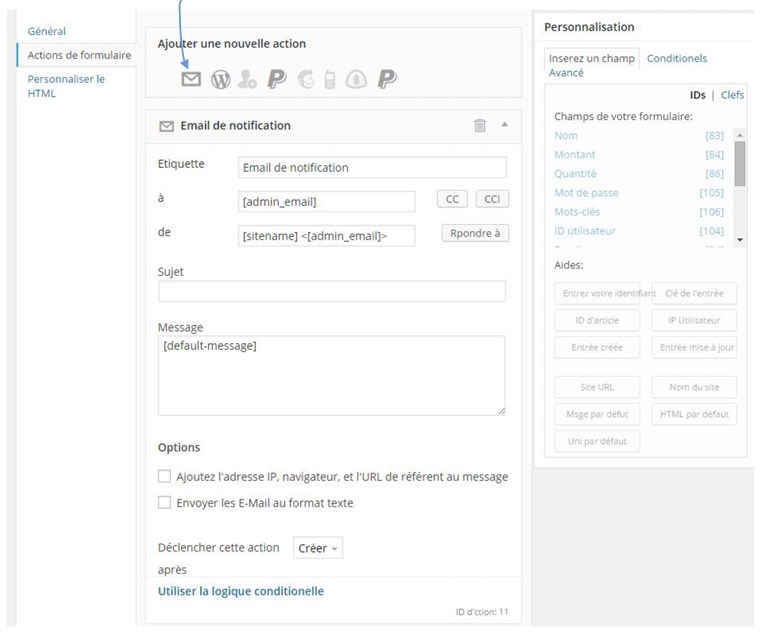This screenshot has height=634, width=762.
Task: Add a user registration action icon
Action: (248, 80)
